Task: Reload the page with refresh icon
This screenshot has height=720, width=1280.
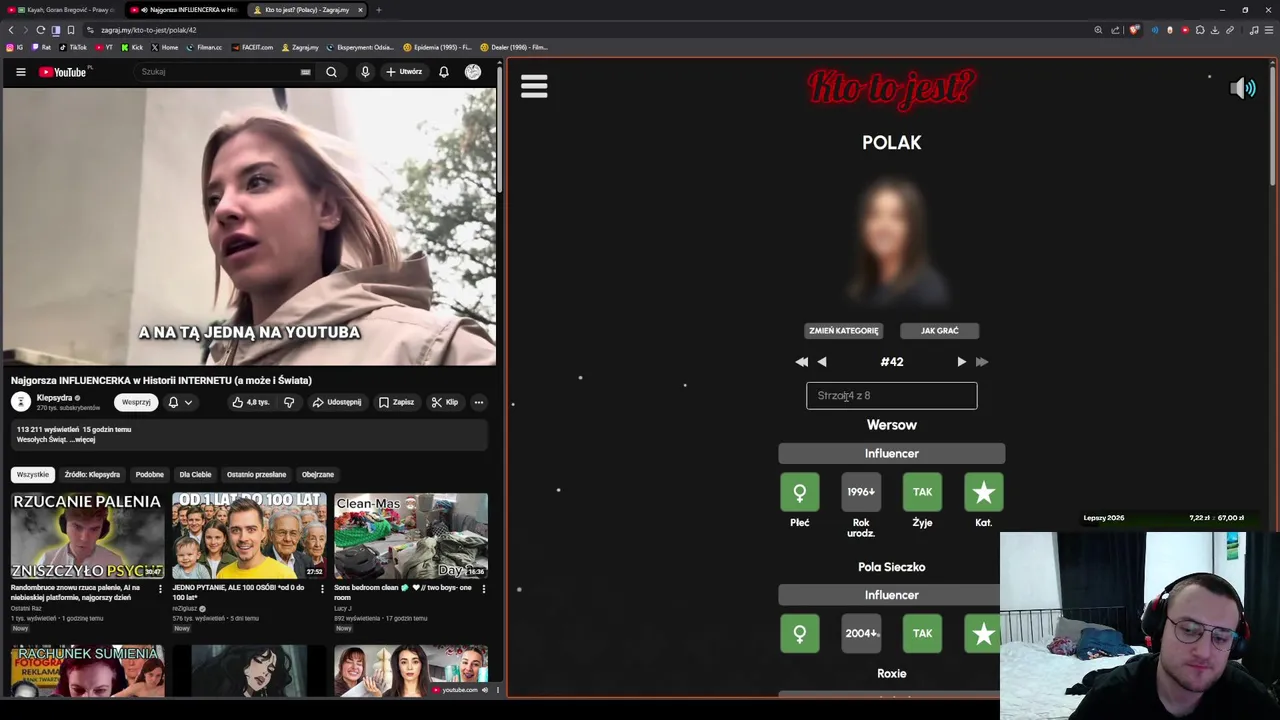Action: pyautogui.click(x=40, y=30)
